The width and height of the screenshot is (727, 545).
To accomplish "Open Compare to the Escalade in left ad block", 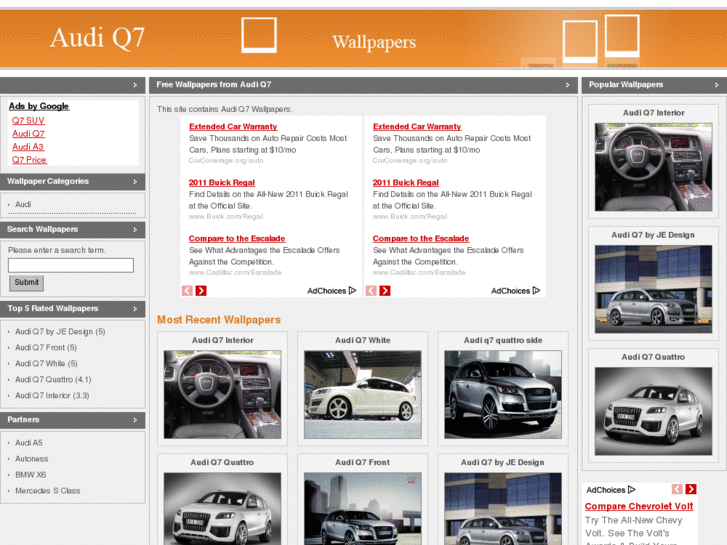I will tap(237, 238).
